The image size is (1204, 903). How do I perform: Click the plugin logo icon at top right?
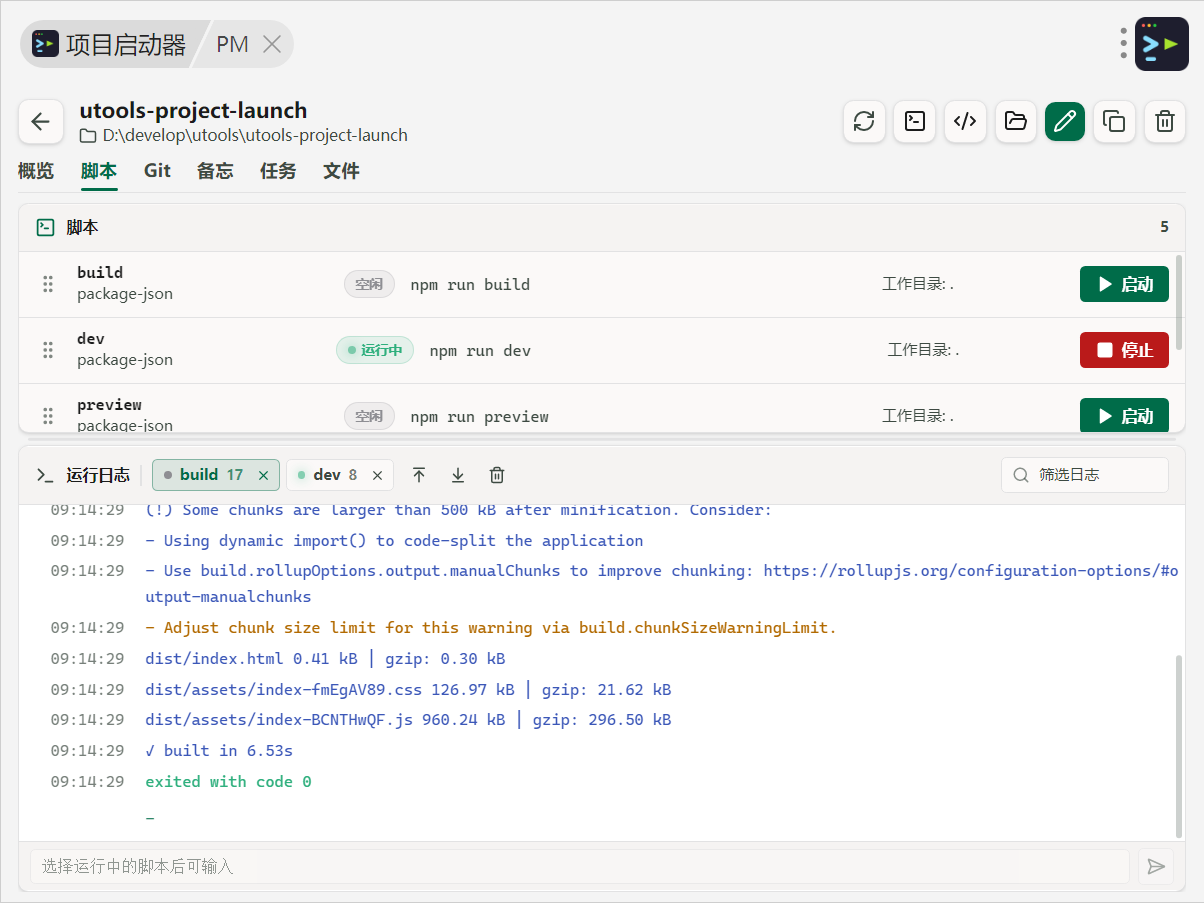[x=1161, y=44]
